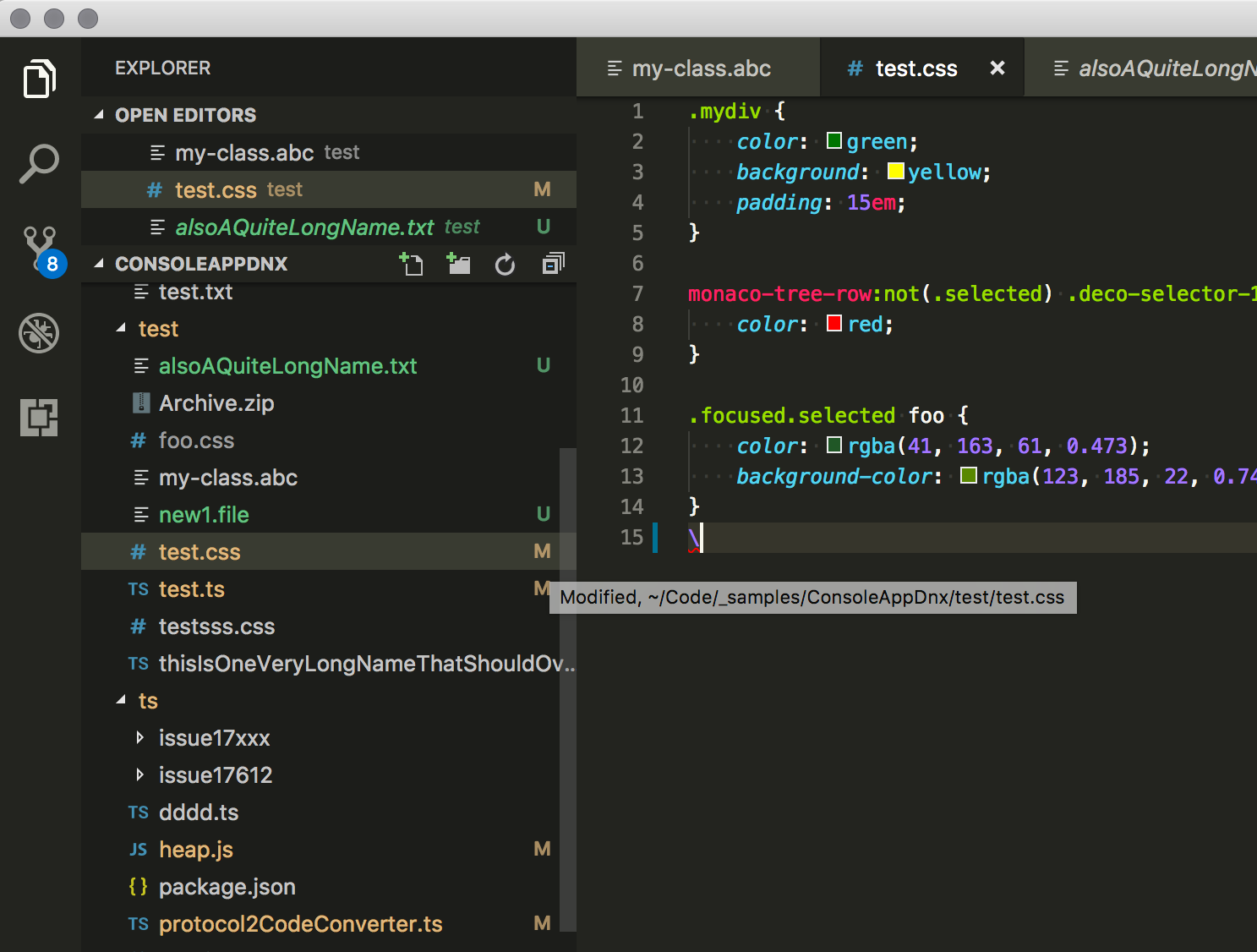Collapse all folders in Explorer

click(x=552, y=264)
